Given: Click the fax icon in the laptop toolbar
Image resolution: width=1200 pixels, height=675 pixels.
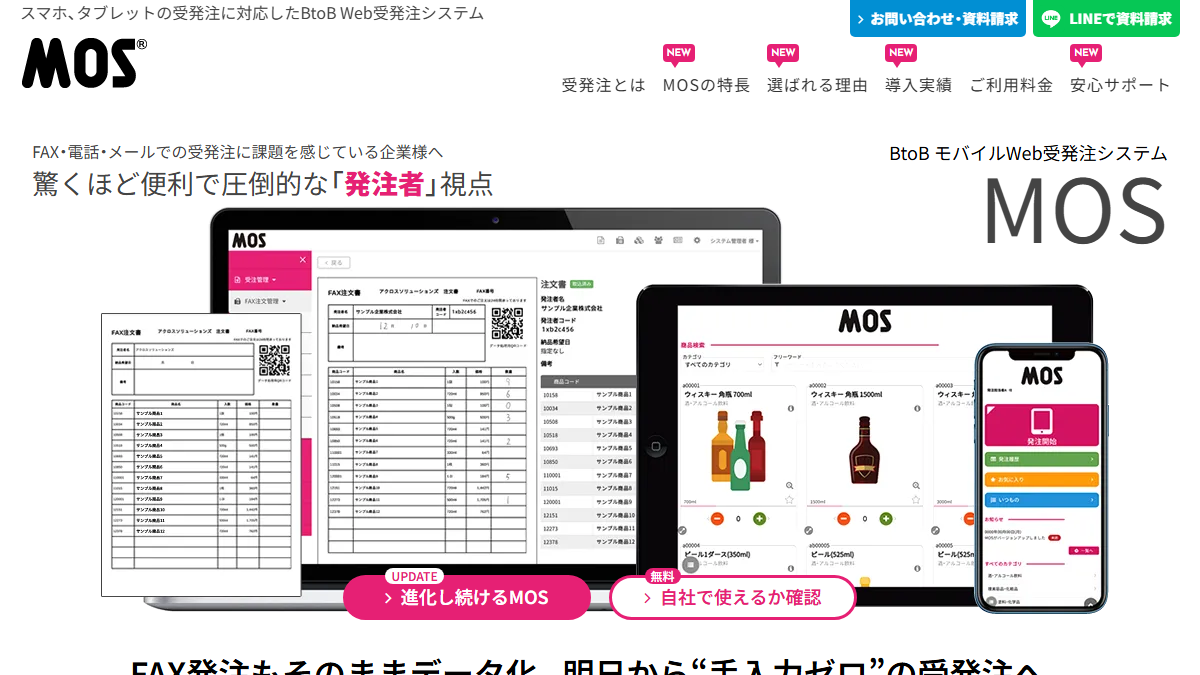Looking at the screenshot, I should point(620,240).
